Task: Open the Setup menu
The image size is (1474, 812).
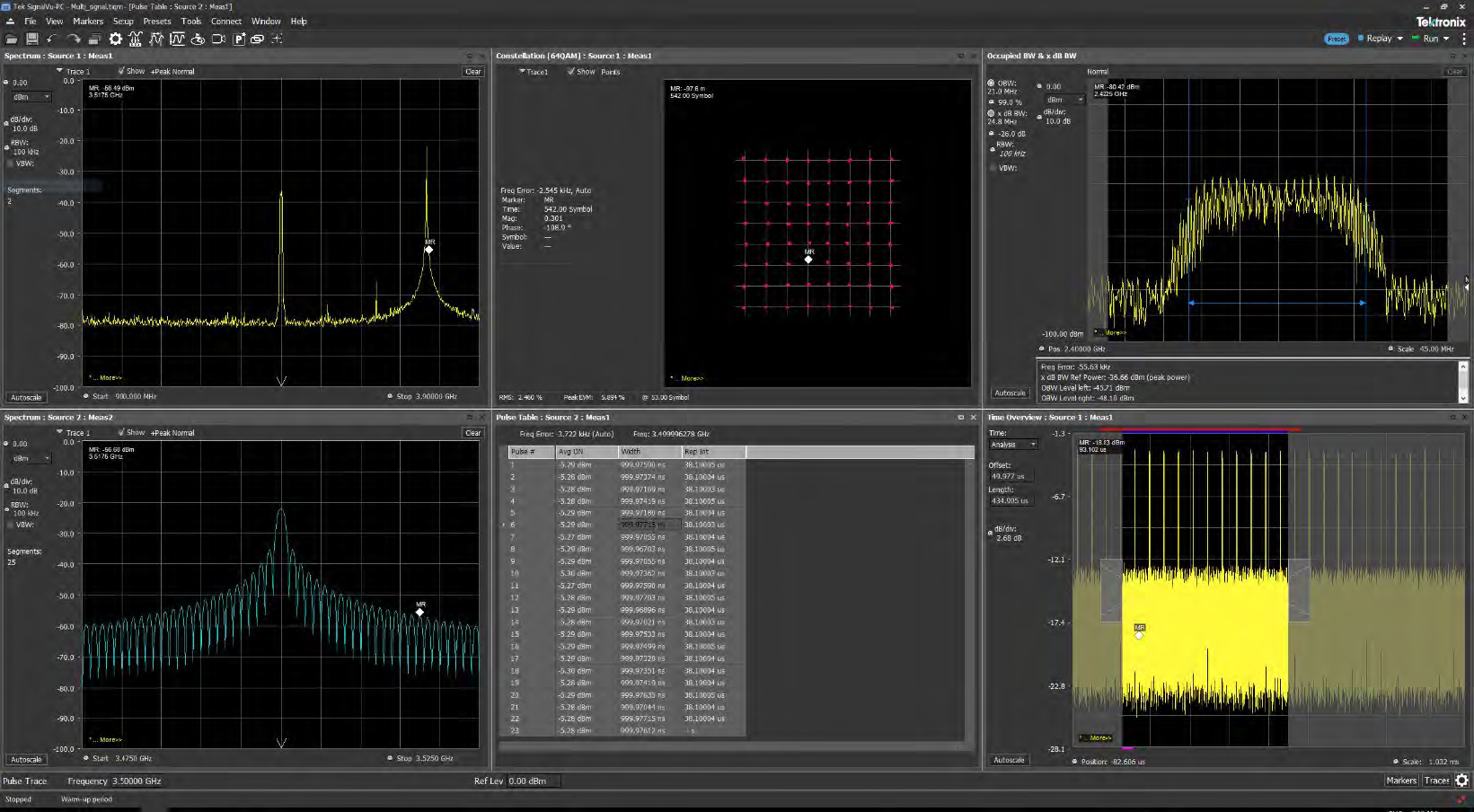Action: (x=123, y=21)
